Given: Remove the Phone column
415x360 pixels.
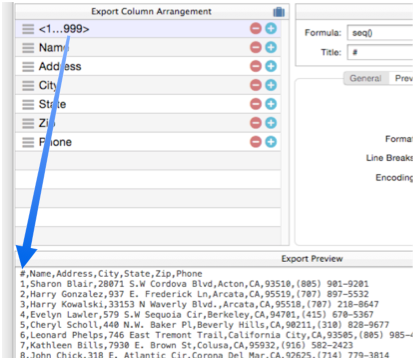Looking at the screenshot, I should (256, 142).
